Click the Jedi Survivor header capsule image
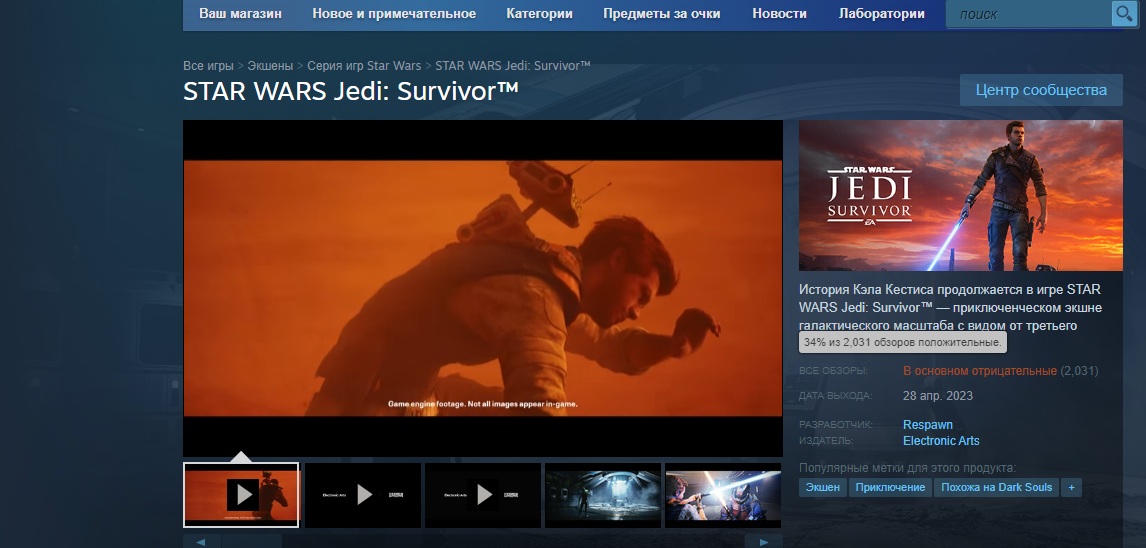 point(960,196)
